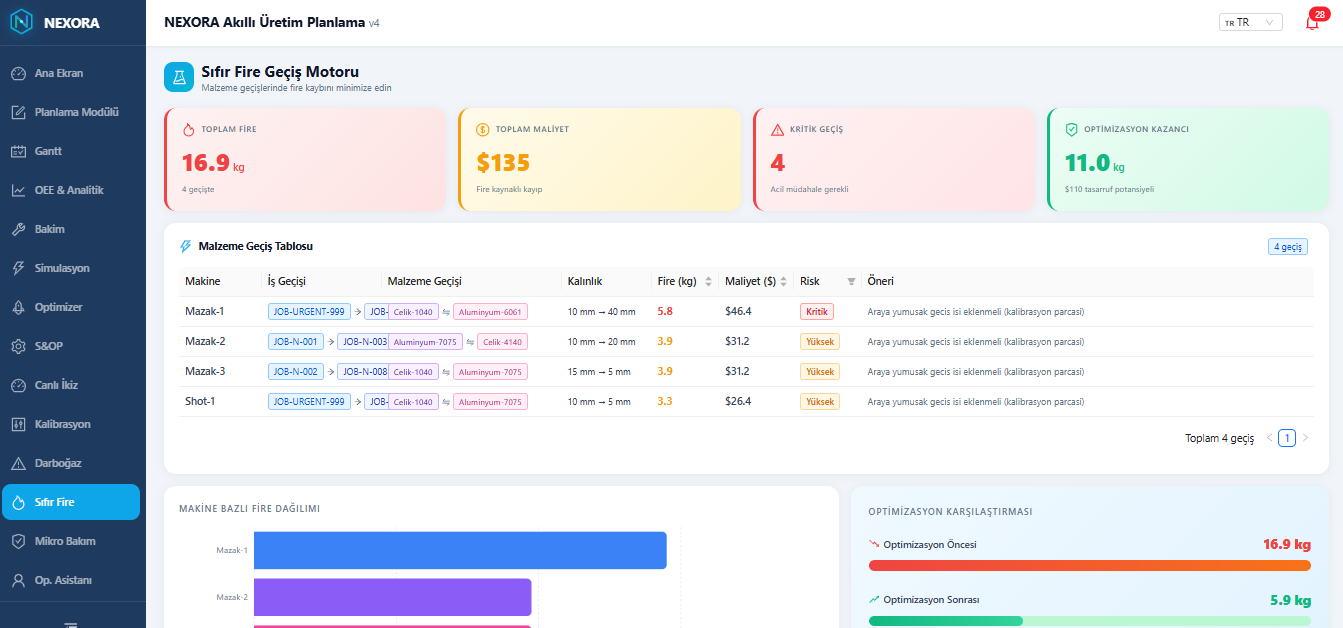1343x628 pixels.
Task: Sort table by Fire (kg) column
Action: (x=709, y=282)
